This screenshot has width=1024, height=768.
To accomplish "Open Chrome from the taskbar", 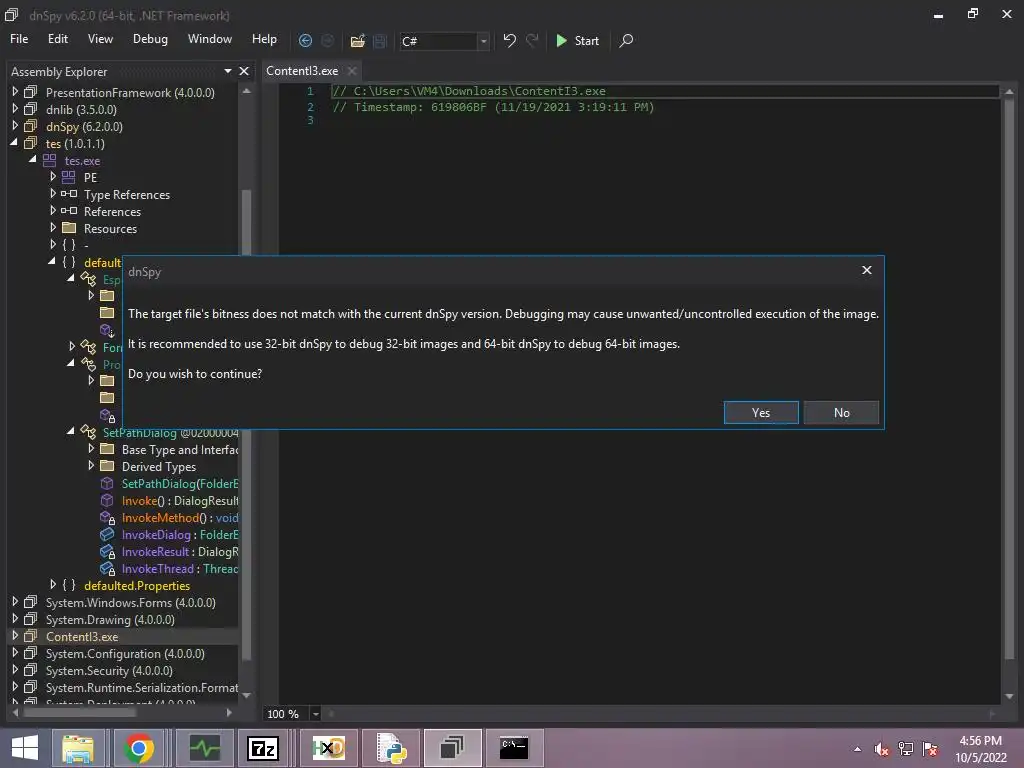I will click(139, 748).
